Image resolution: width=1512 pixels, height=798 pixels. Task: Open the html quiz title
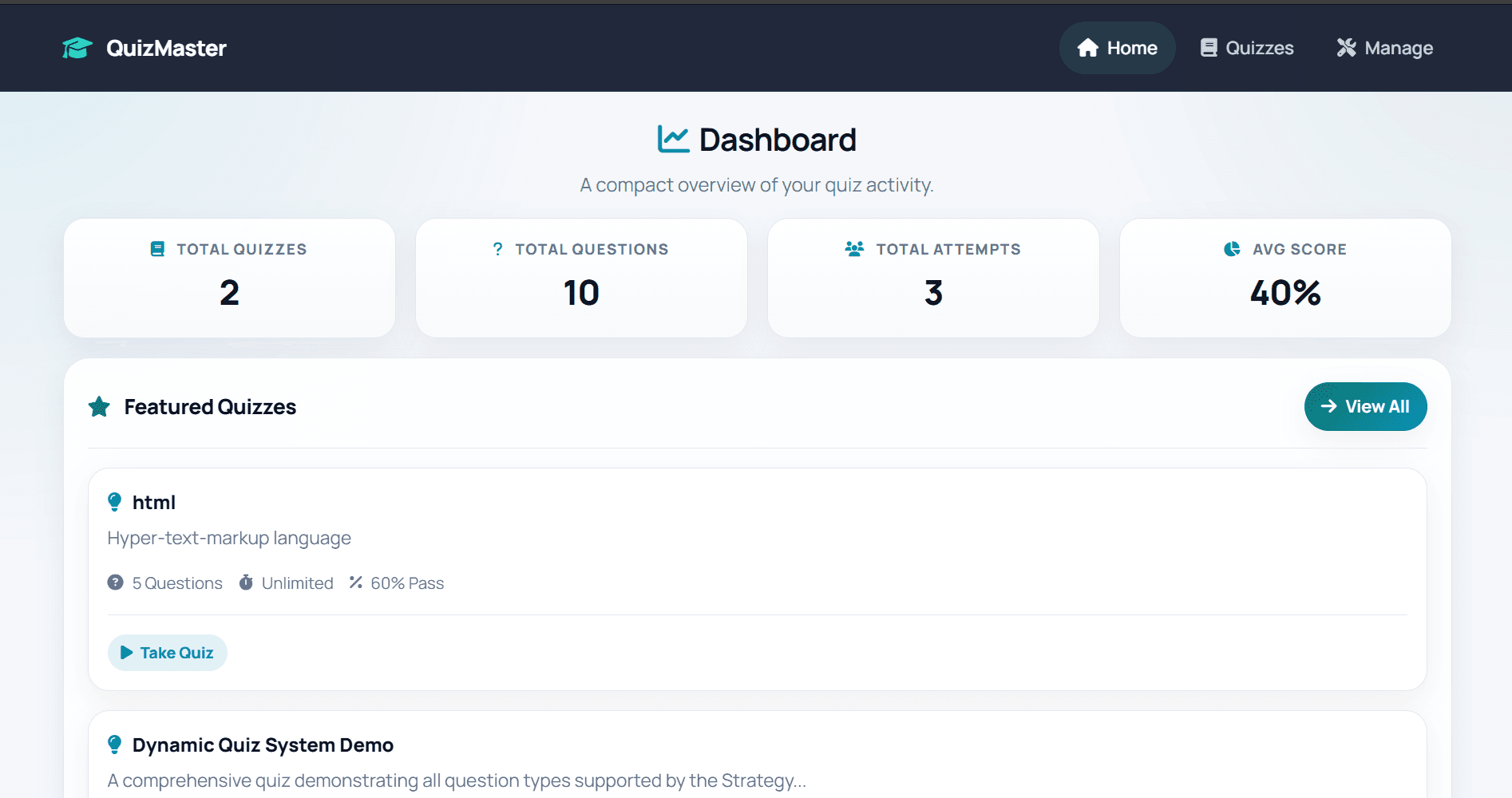coord(154,502)
